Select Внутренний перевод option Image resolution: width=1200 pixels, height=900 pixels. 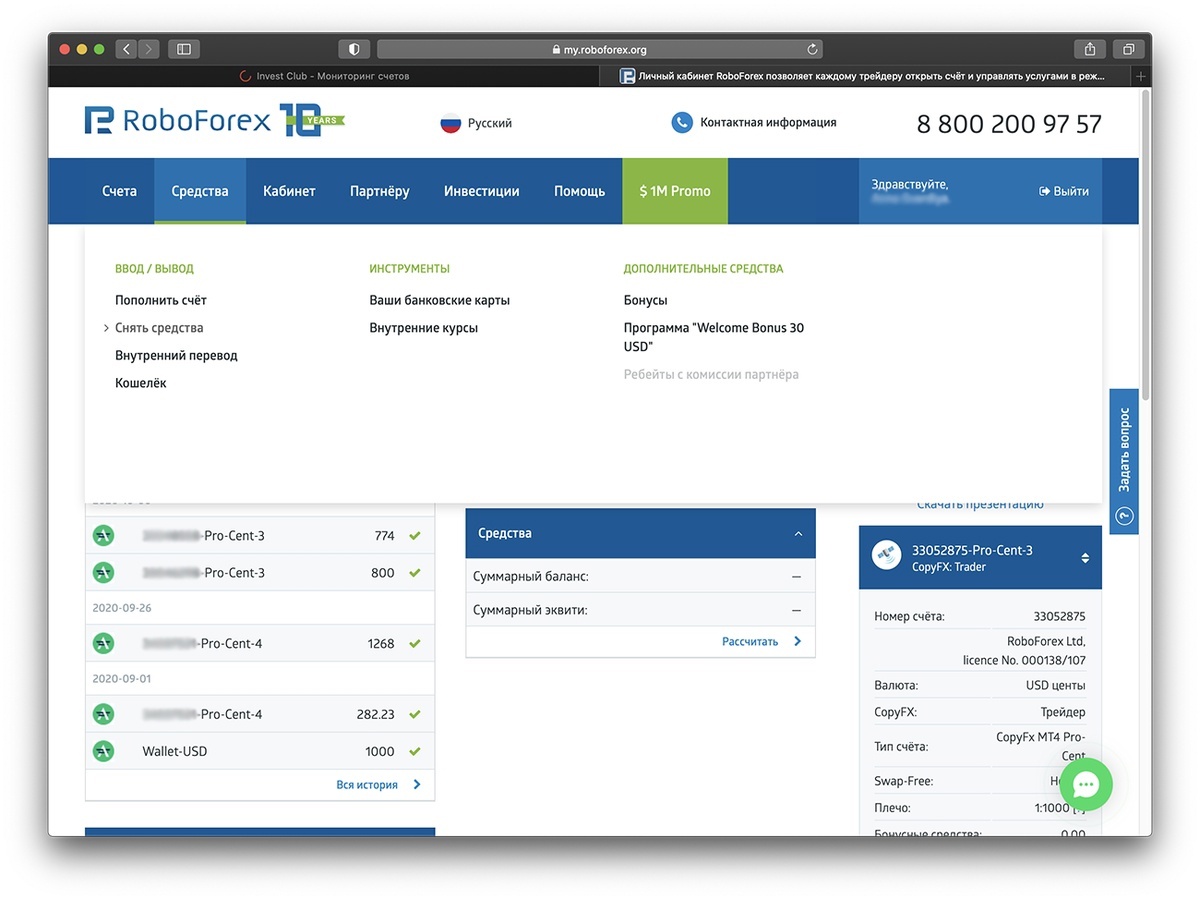click(176, 355)
